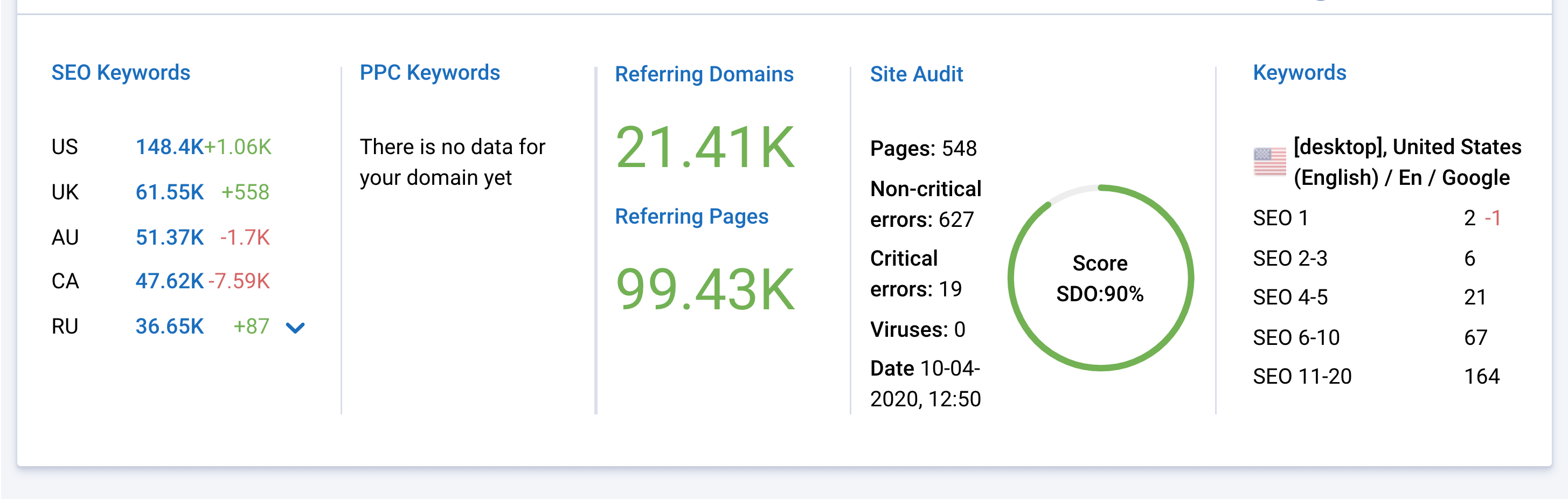Image resolution: width=1568 pixels, height=499 pixels.
Task: Click the SEO 11-20 value 164
Action: [x=1482, y=377]
